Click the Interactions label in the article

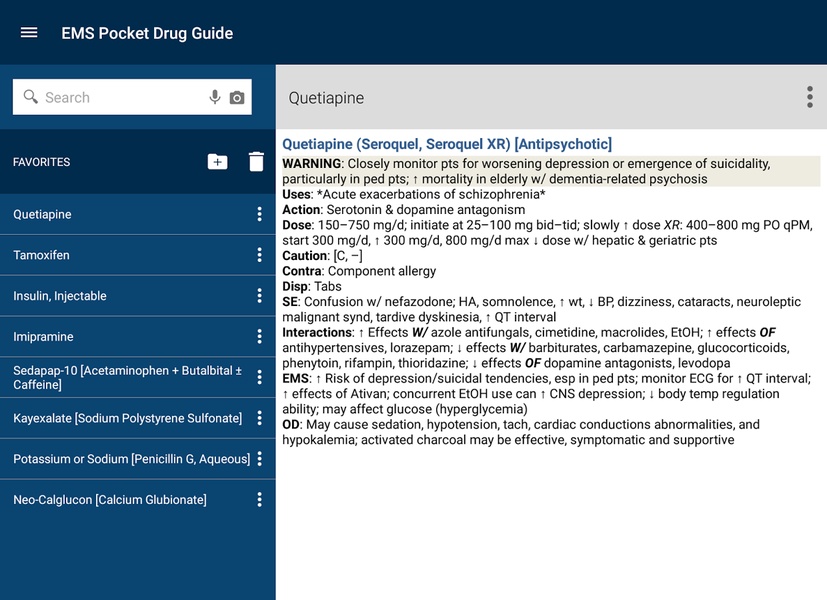(318, 332)
